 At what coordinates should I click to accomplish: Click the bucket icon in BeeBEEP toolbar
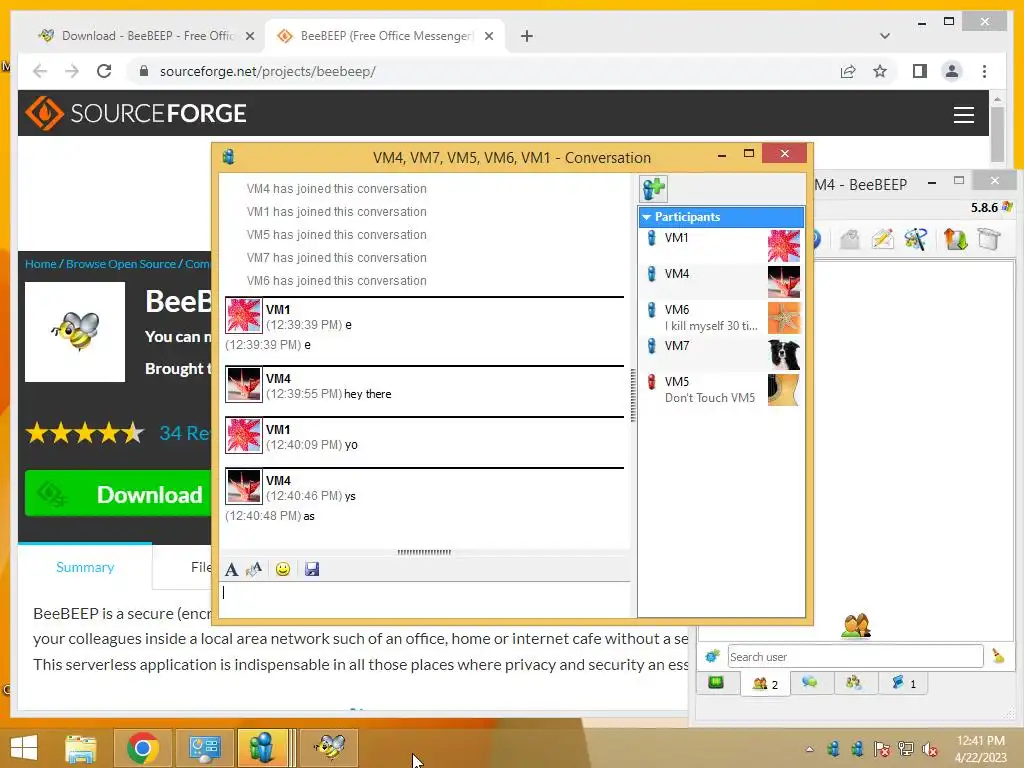click(989, 239)
